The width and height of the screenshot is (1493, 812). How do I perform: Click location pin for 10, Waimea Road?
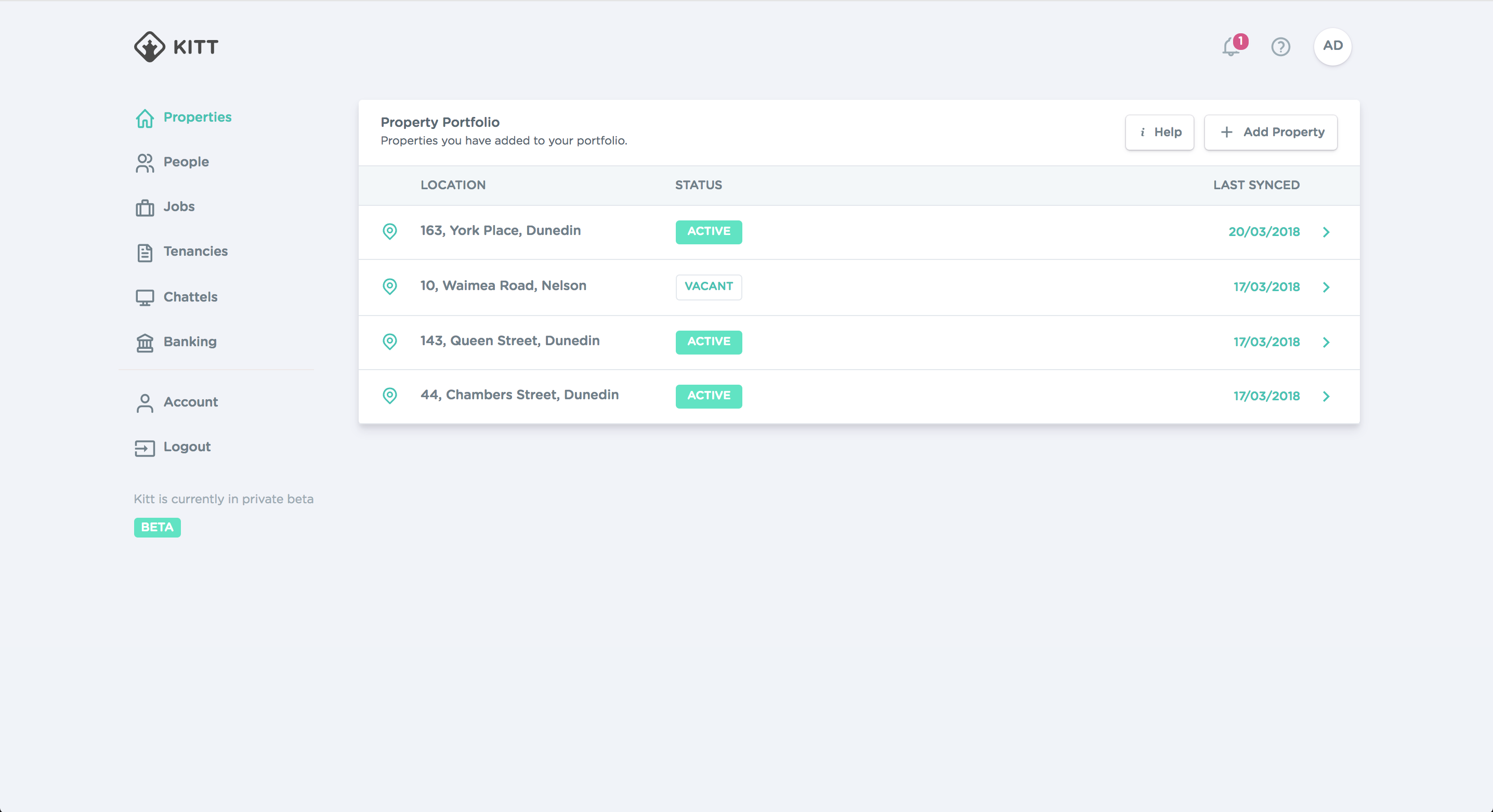390,286
